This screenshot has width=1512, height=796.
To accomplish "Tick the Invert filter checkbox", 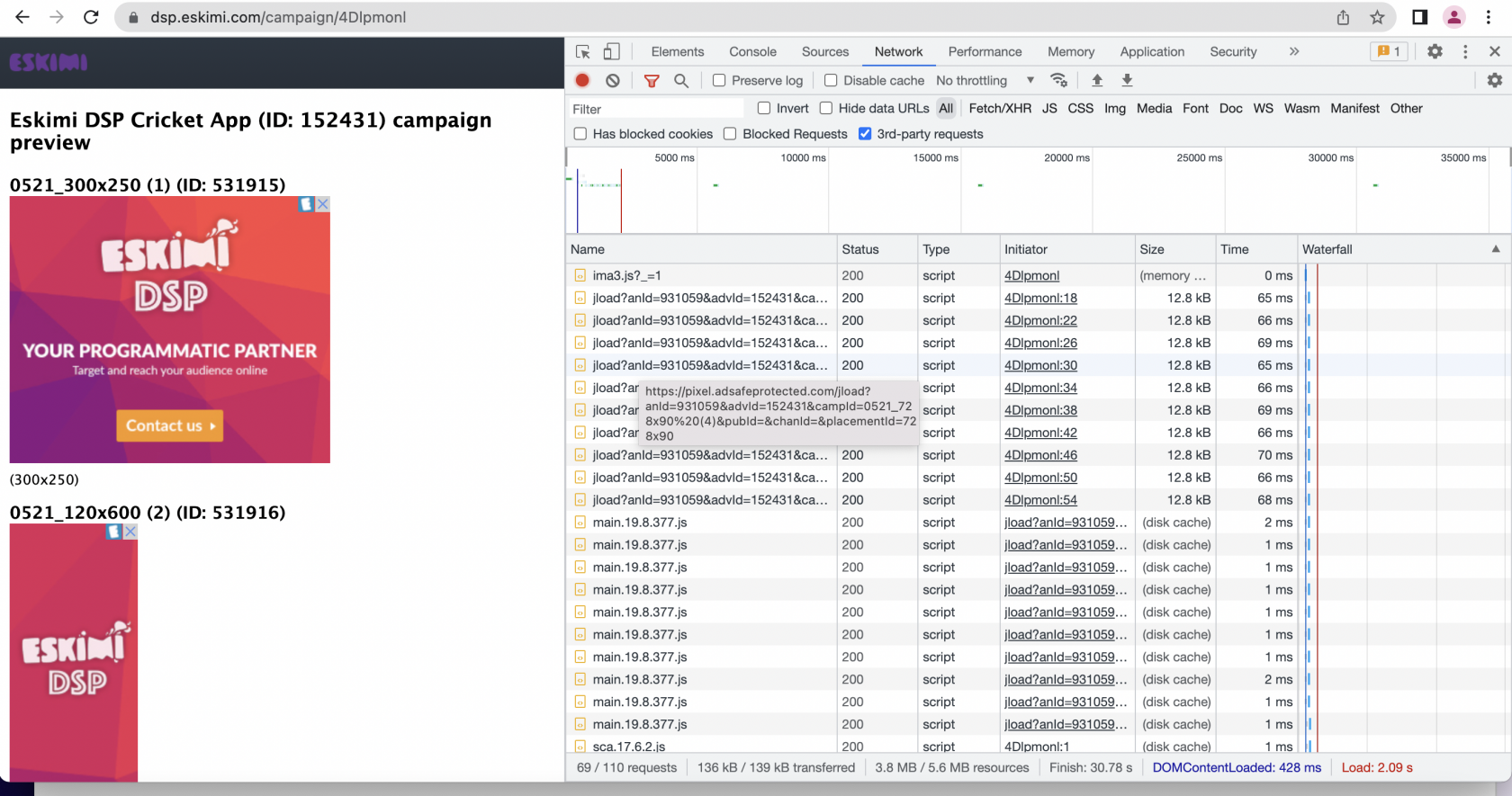I will (x=764, y=108).
